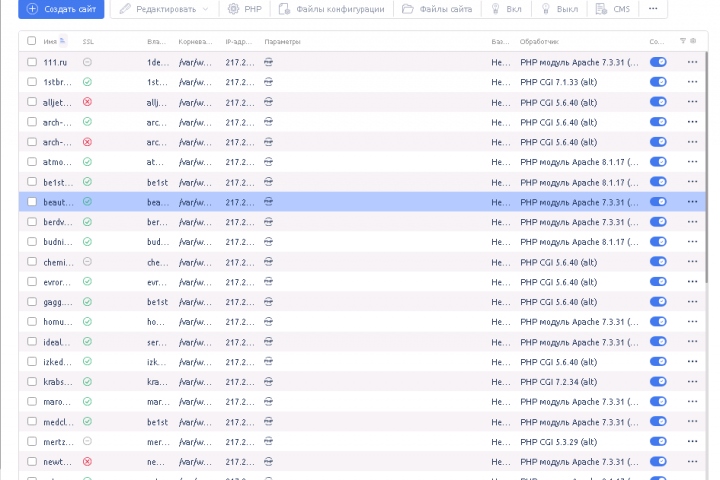Click table column settings gear icon
This screenshot has width=720, height=480.
click(693, 41)
